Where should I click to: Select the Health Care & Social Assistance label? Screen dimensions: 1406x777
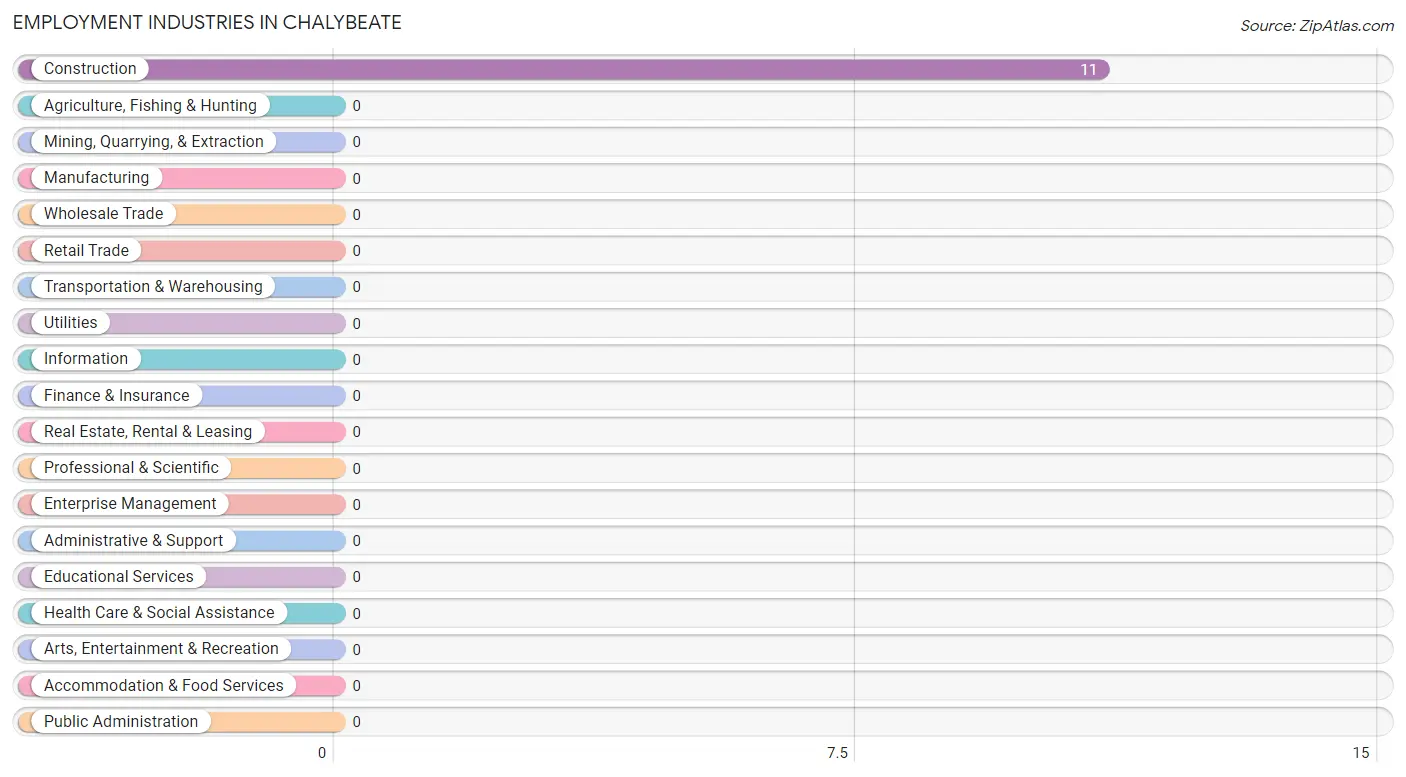point(159,612)
